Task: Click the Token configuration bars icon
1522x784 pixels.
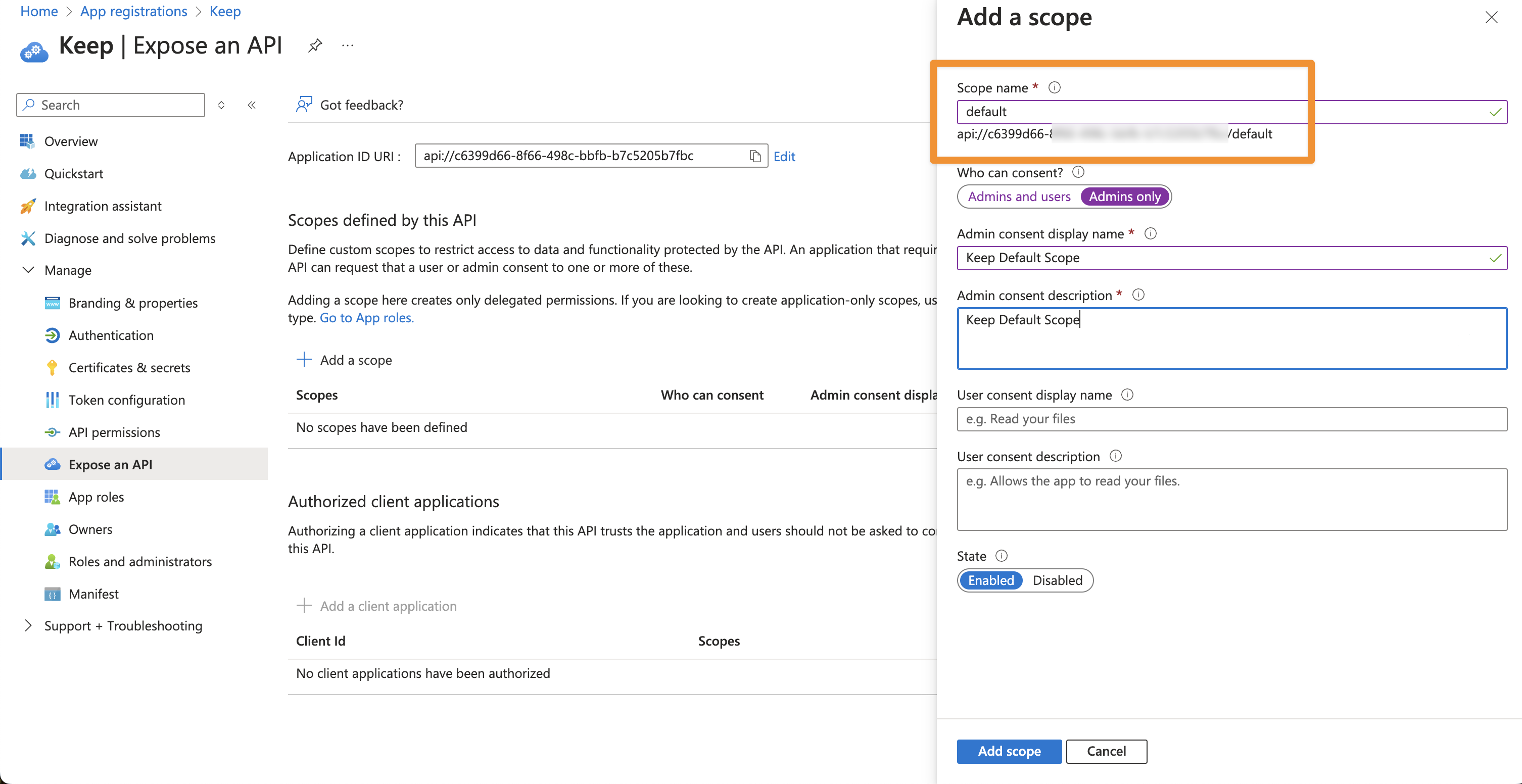Action: (52, 400)
